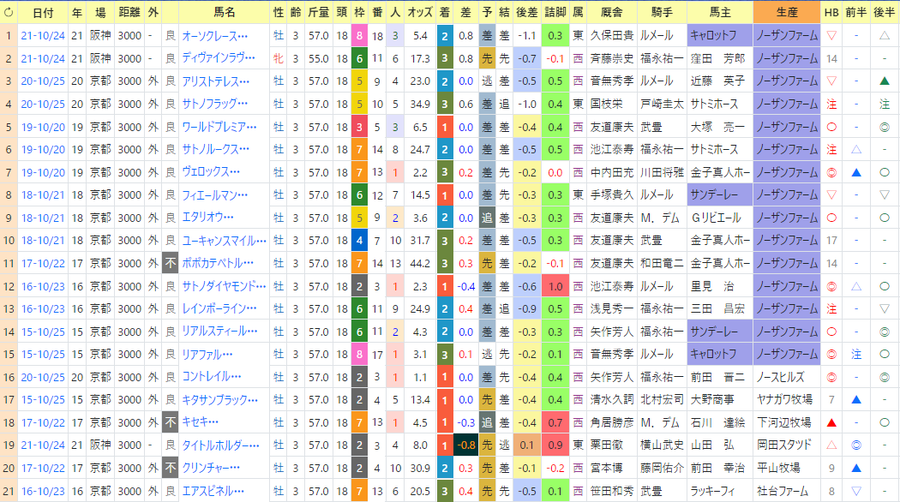Sort by the 馬名 column header
Viewport: 900px width, 502px height.
pos(224,12)
